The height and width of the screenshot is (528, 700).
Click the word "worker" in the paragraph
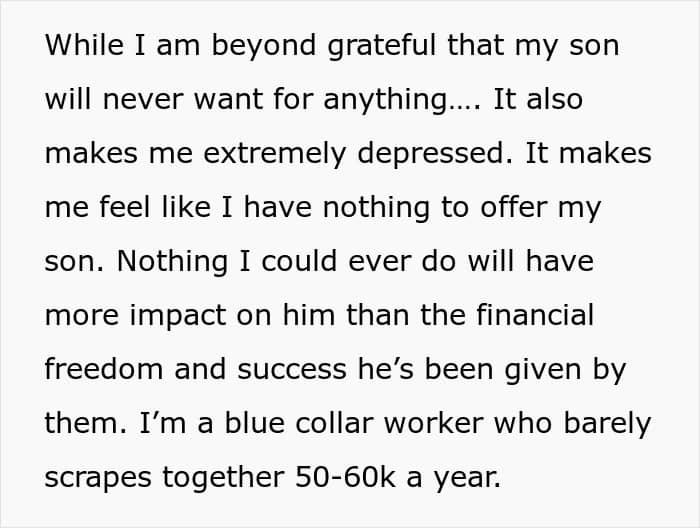(433, 423)
